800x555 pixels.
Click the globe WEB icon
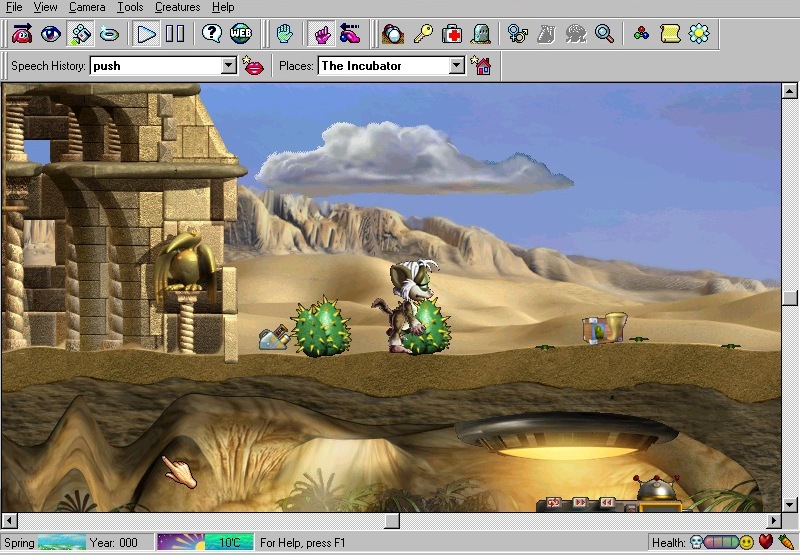click(240, 34)
